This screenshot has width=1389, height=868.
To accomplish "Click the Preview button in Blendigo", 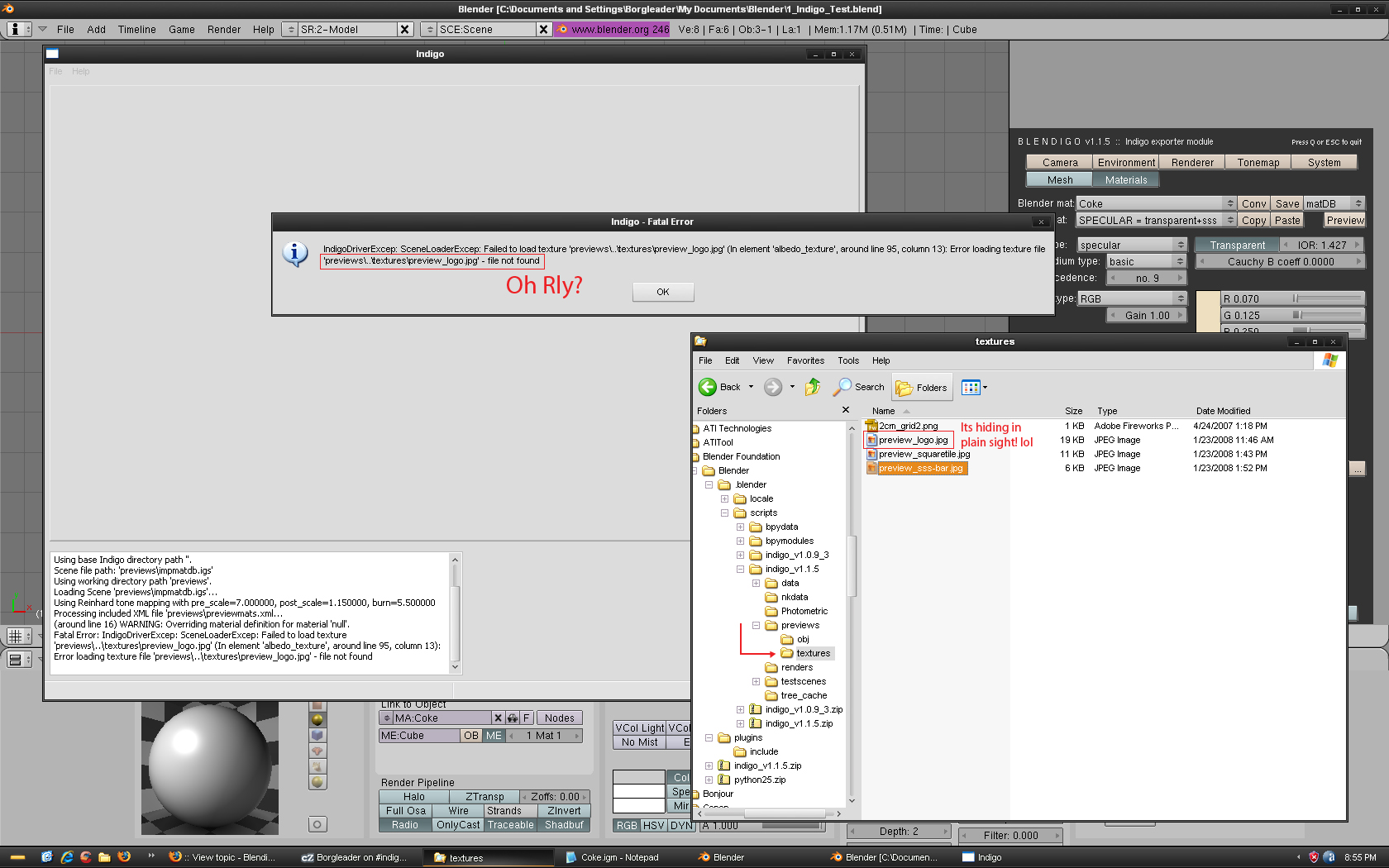I will tap(1344, 220).
